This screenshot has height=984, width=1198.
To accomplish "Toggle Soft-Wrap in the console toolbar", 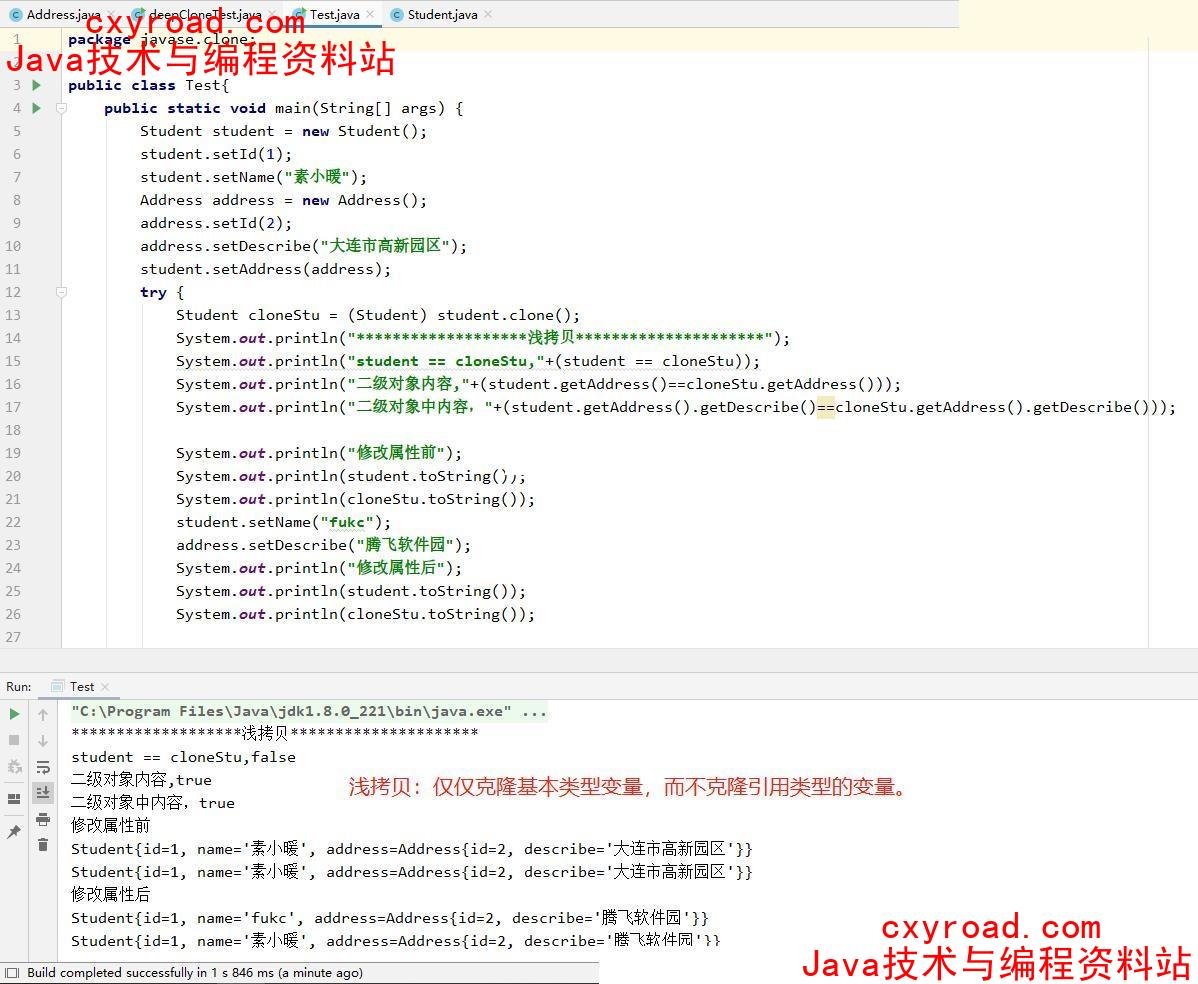I will pos(43,767).
